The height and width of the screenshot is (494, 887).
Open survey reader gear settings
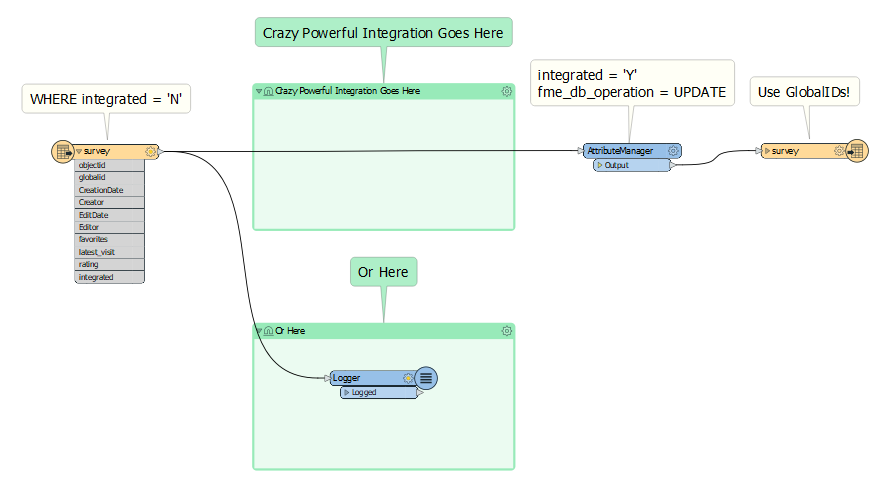coord(150,152)
